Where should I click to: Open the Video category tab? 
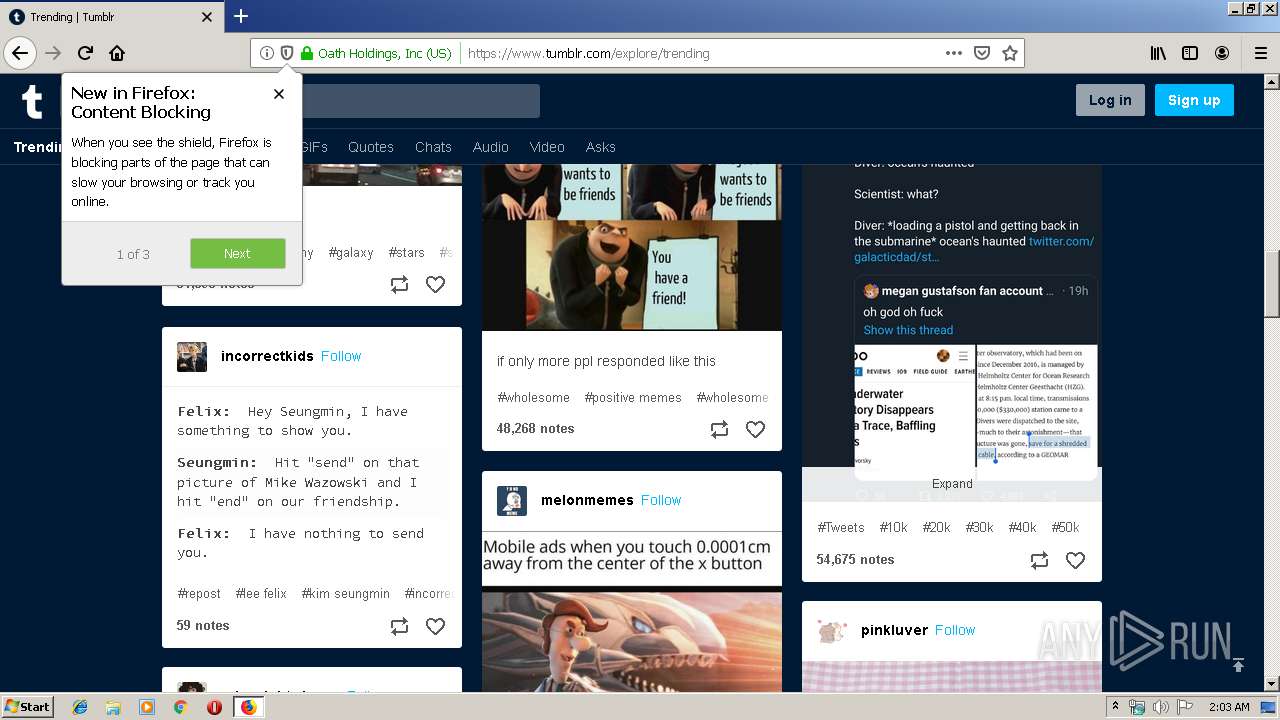547,147
